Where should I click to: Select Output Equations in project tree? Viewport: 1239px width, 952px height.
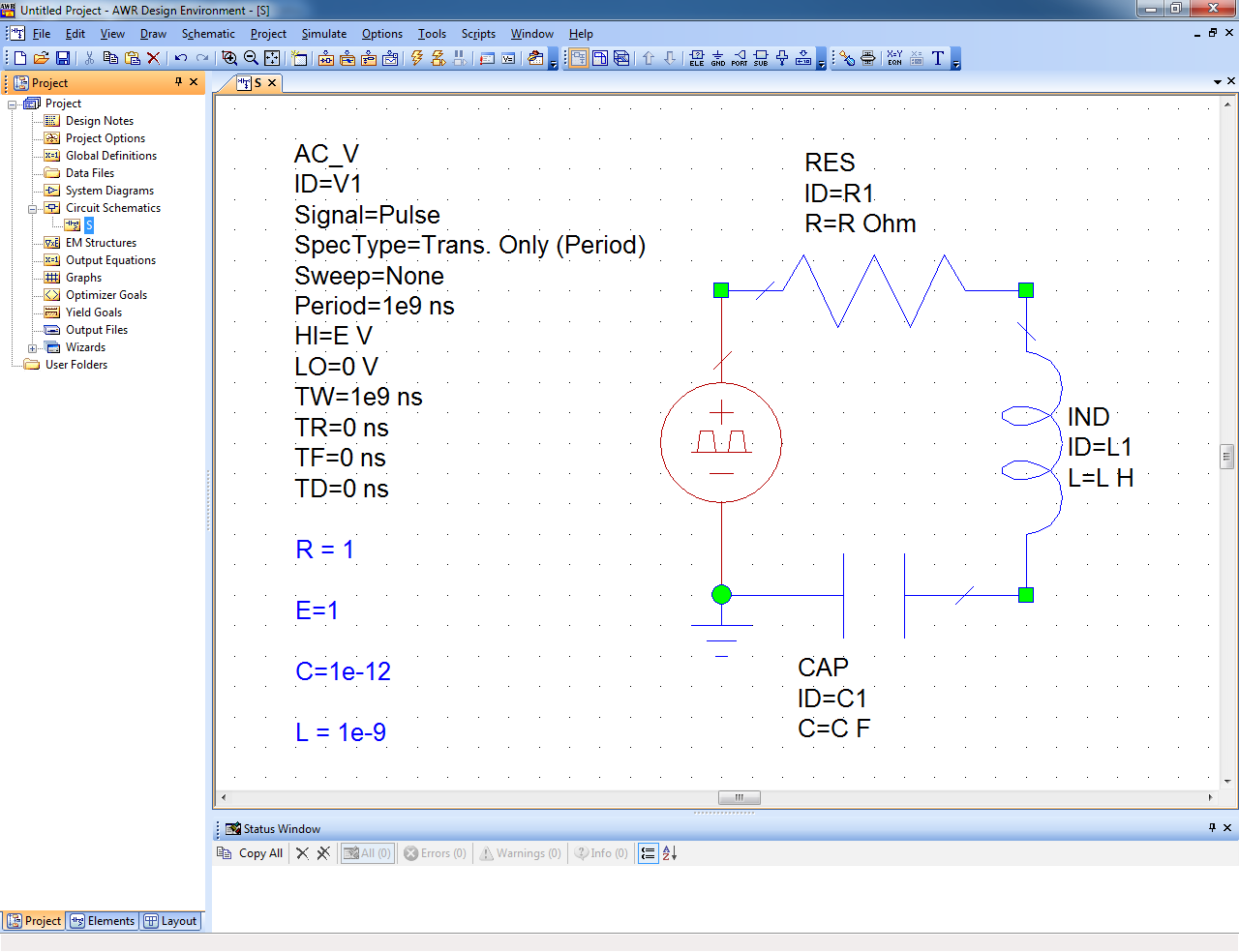pyautogui.click(x=110, y=260)
